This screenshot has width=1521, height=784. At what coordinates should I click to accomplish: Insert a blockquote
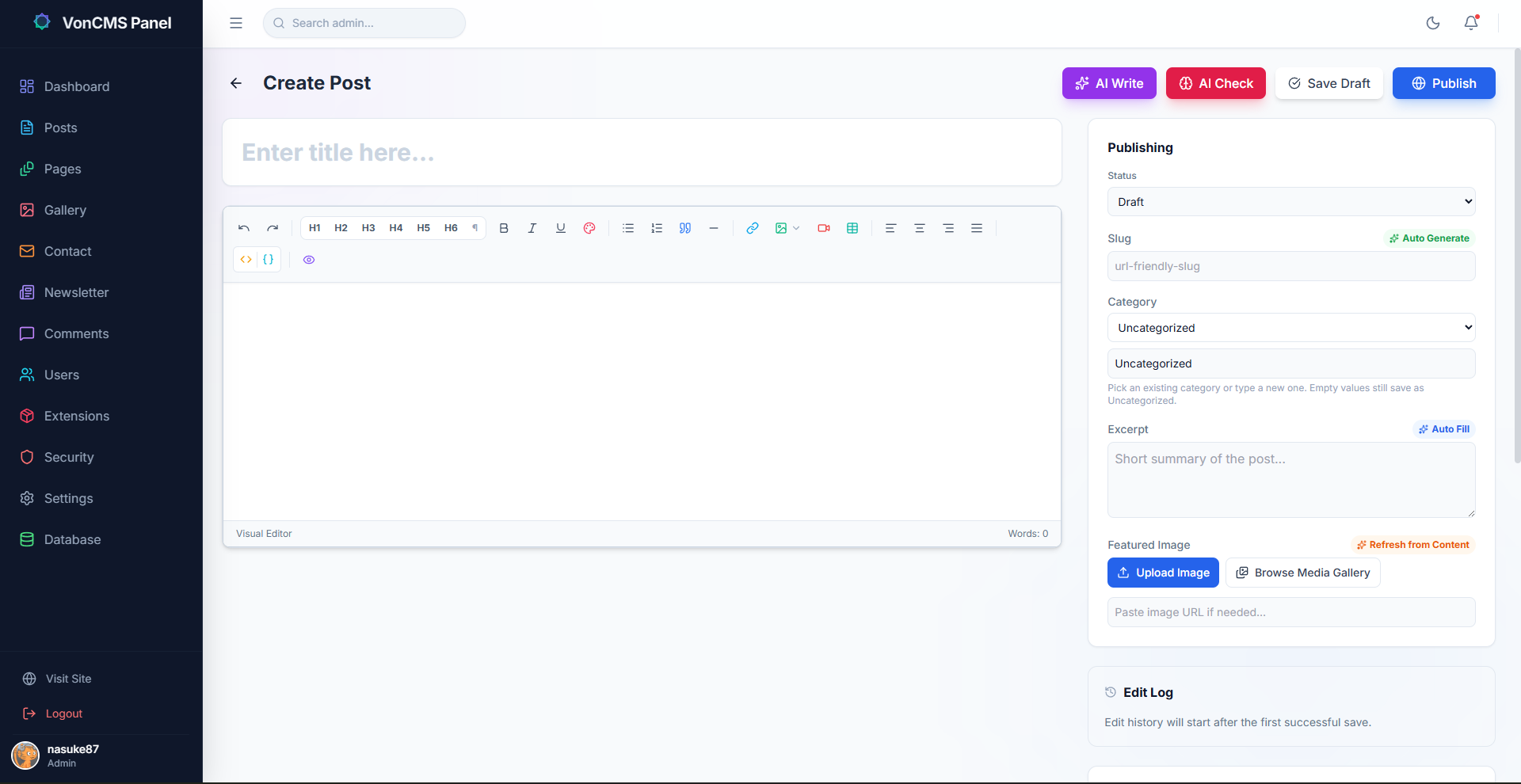(x=684, y=228)
